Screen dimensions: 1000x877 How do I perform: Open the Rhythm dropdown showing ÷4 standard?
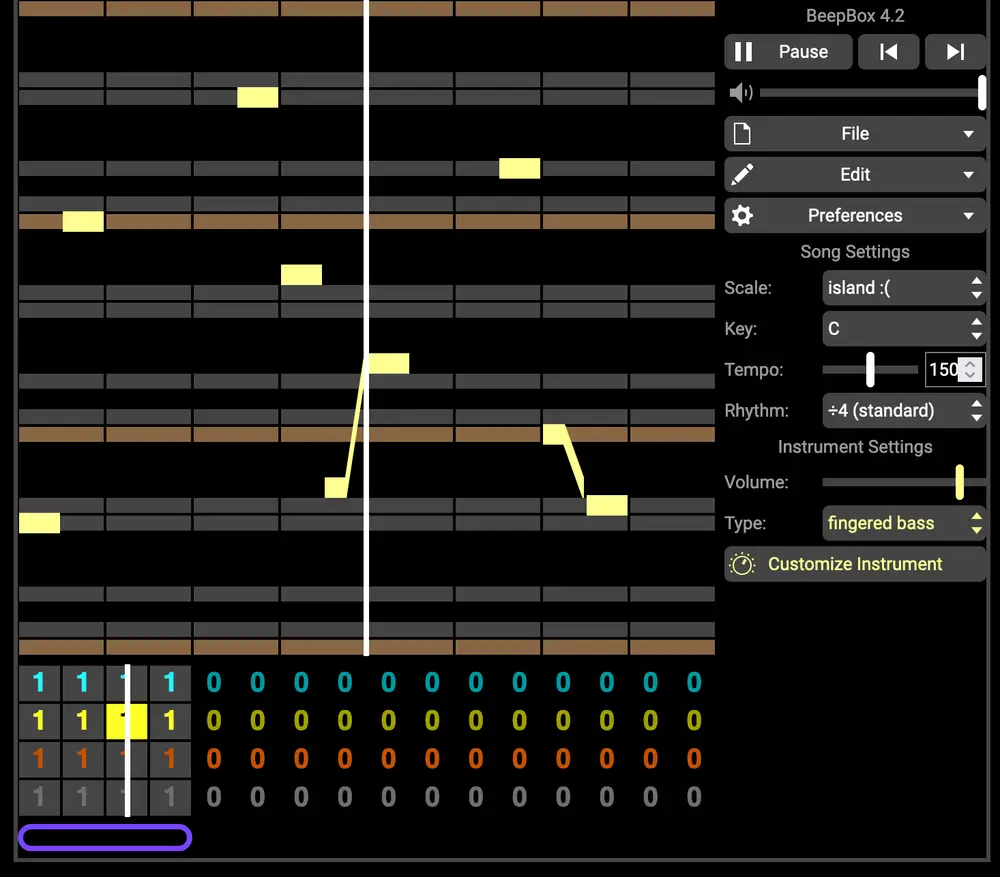pyautogui.click(x=902, y=410)
